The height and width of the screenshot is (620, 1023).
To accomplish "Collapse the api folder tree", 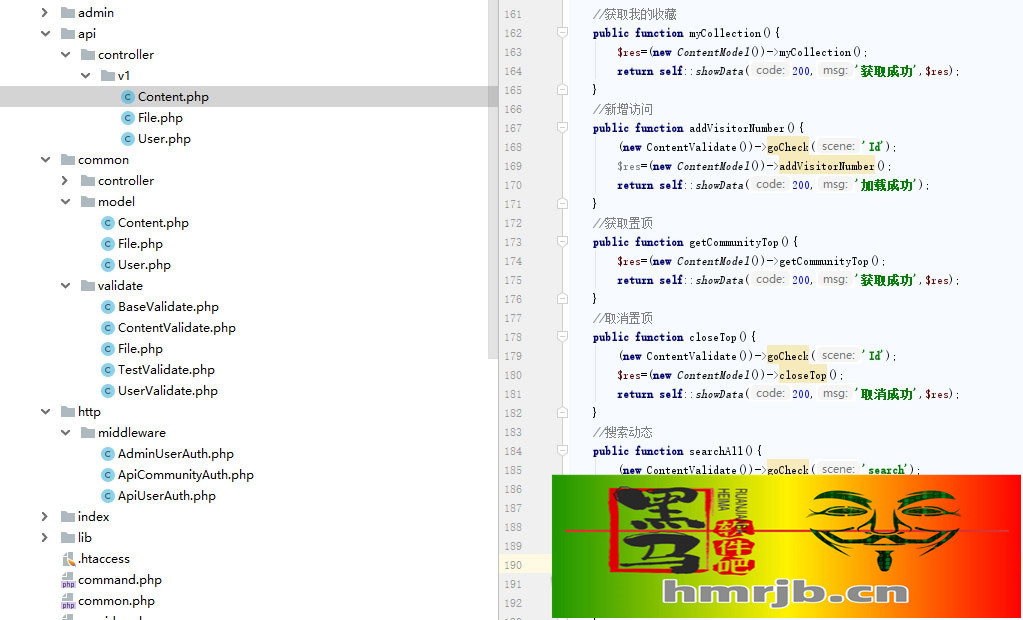I will pyautogui.click(x=44, y=34).
